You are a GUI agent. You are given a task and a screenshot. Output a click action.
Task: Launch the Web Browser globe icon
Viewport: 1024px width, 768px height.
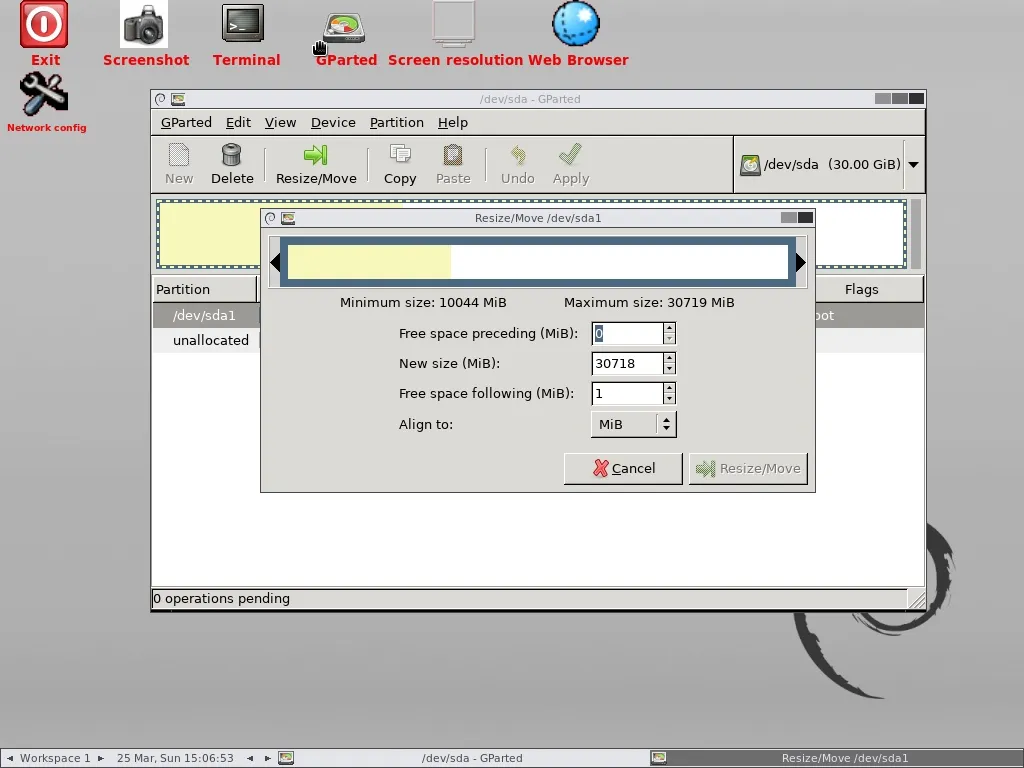[577, 26]
